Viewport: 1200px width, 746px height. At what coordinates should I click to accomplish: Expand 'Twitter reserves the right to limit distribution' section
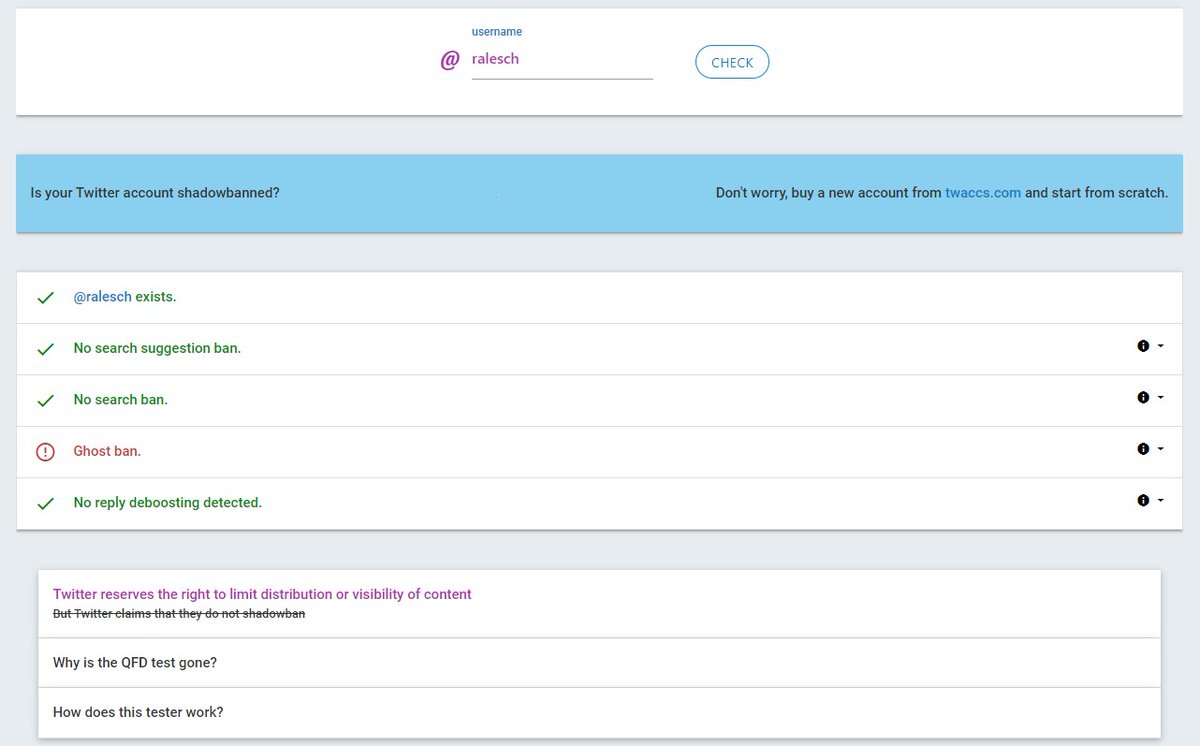(x=599, y=604)
